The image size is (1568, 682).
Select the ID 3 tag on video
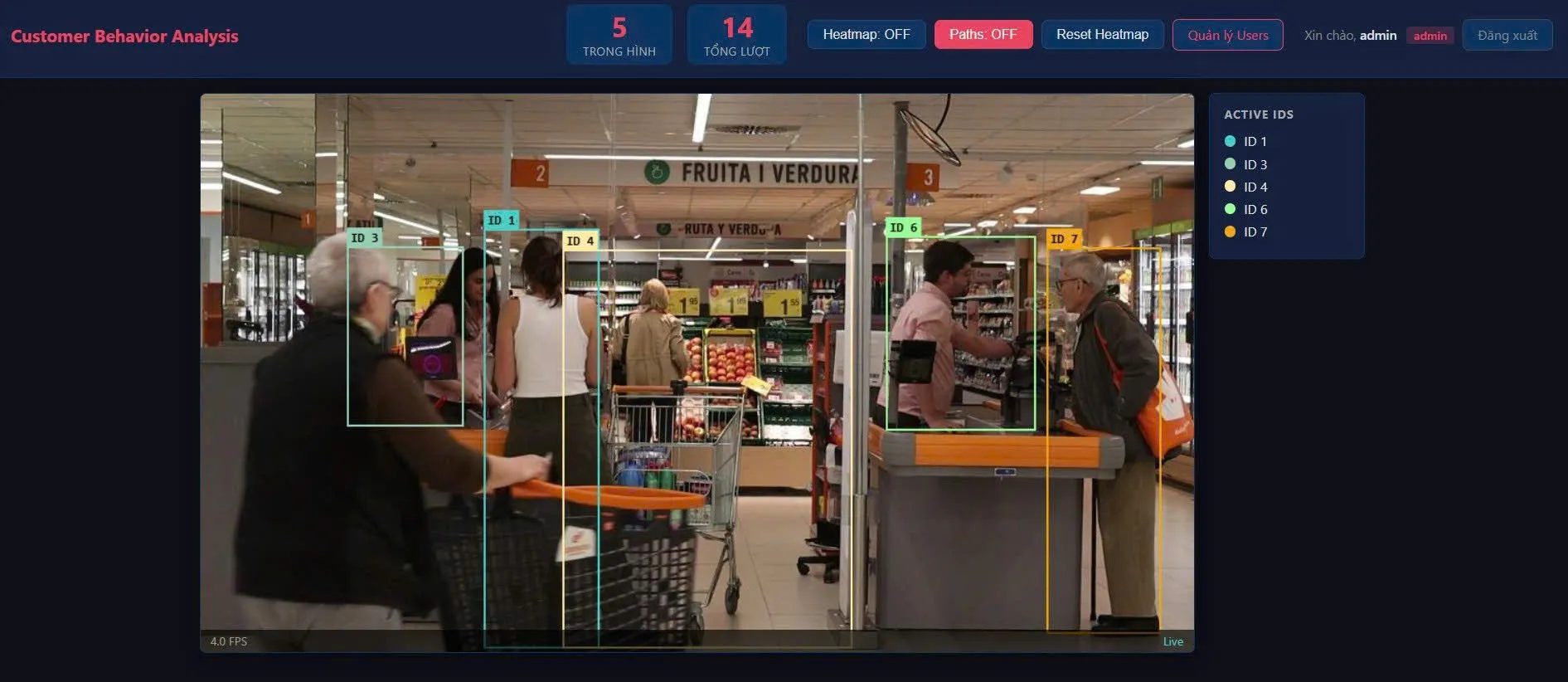point(365,238)
